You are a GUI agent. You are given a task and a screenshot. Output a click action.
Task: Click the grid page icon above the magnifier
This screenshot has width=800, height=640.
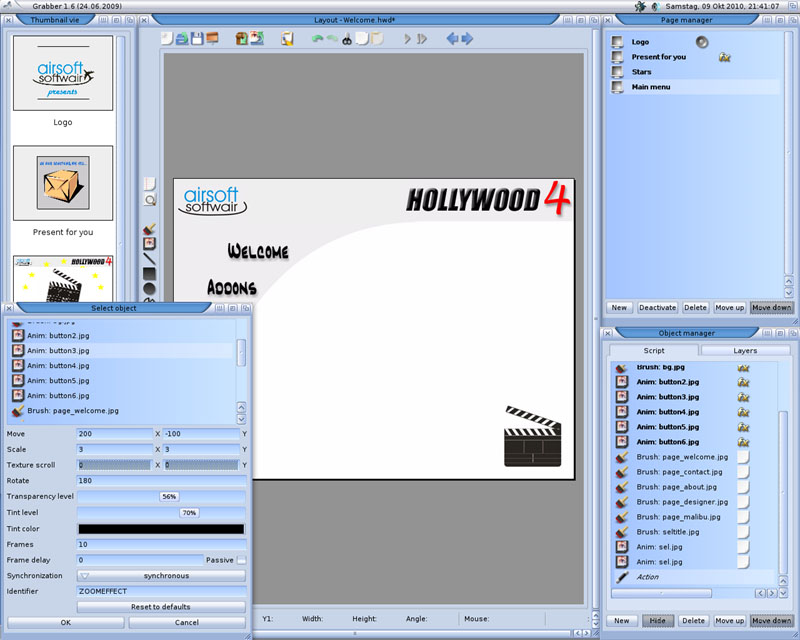(149, 184)
